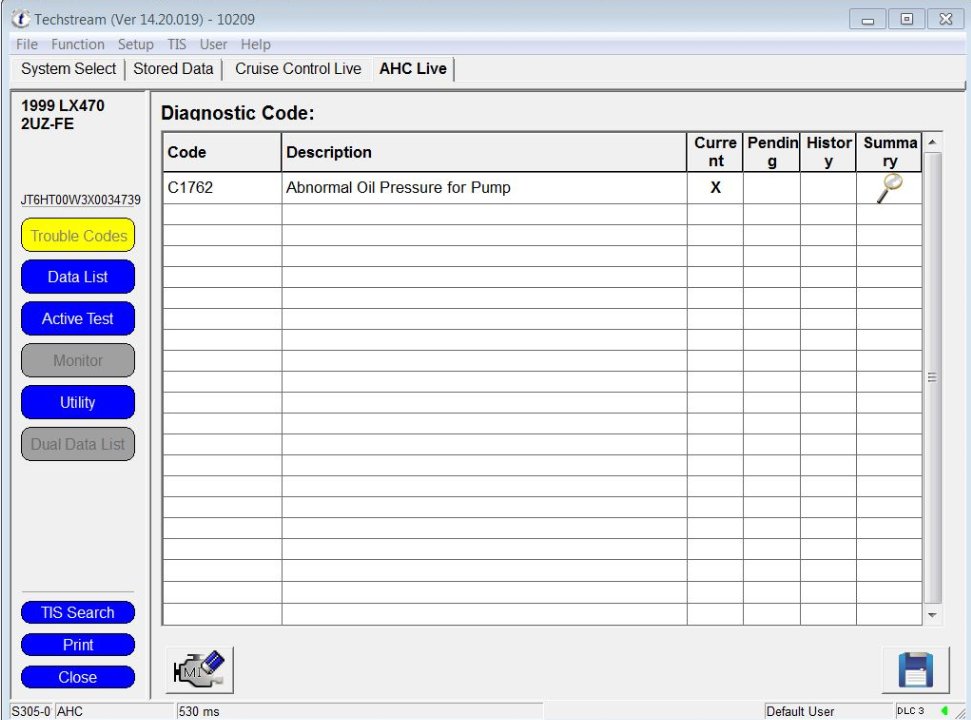Open the Data List

[x=78, y=277]
